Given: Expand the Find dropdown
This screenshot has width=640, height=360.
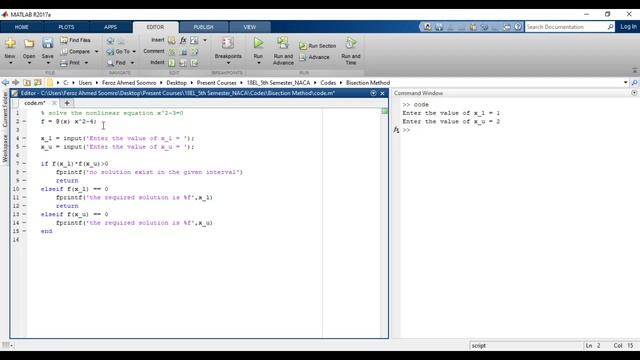Looking at the screenshot, I should (132, 63).
